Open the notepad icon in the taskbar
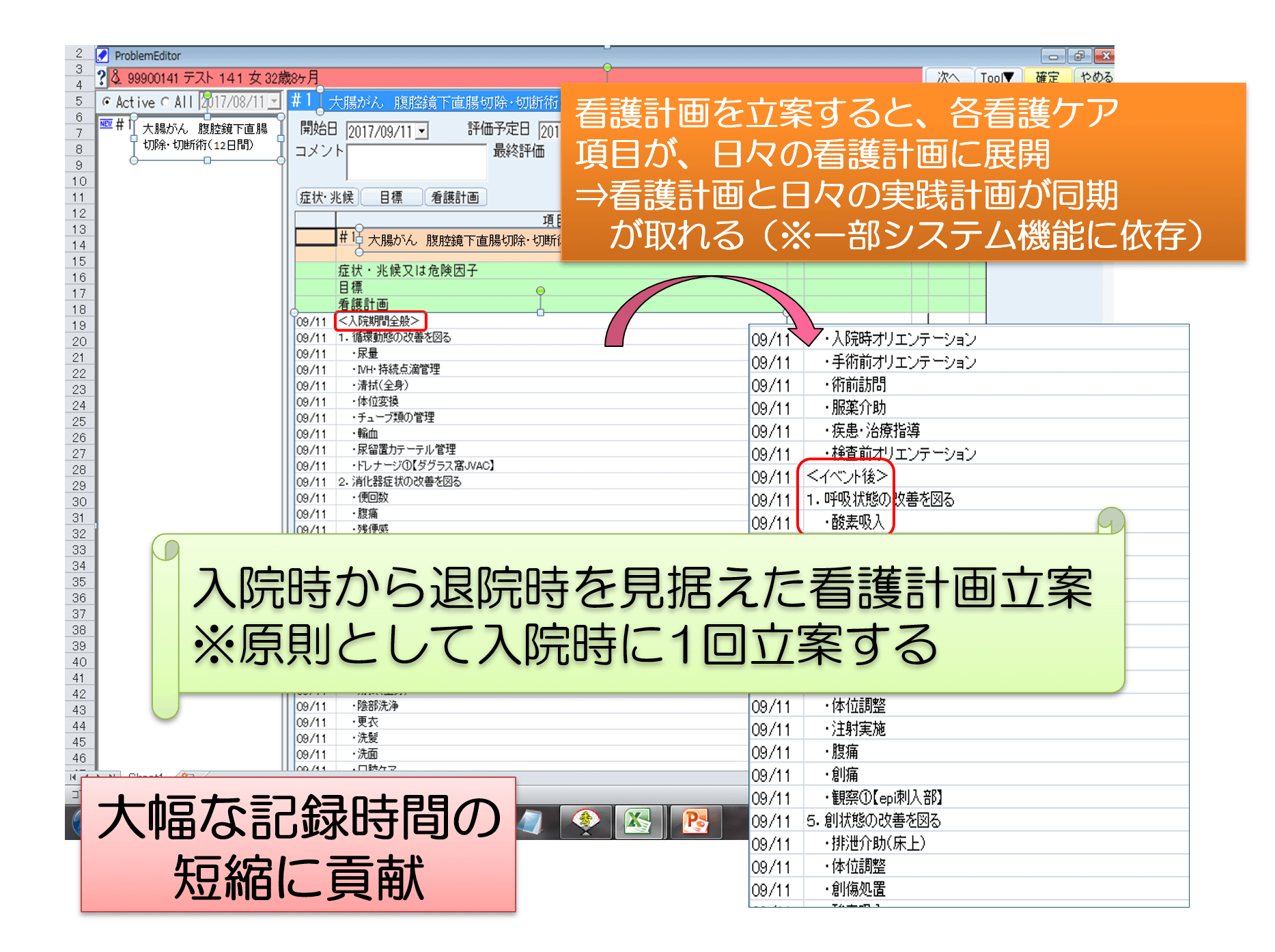 (x=531, y=822)
